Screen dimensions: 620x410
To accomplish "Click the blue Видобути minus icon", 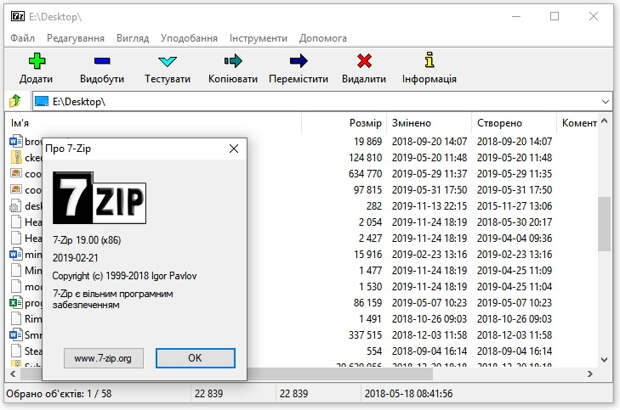I will point(102,61).
